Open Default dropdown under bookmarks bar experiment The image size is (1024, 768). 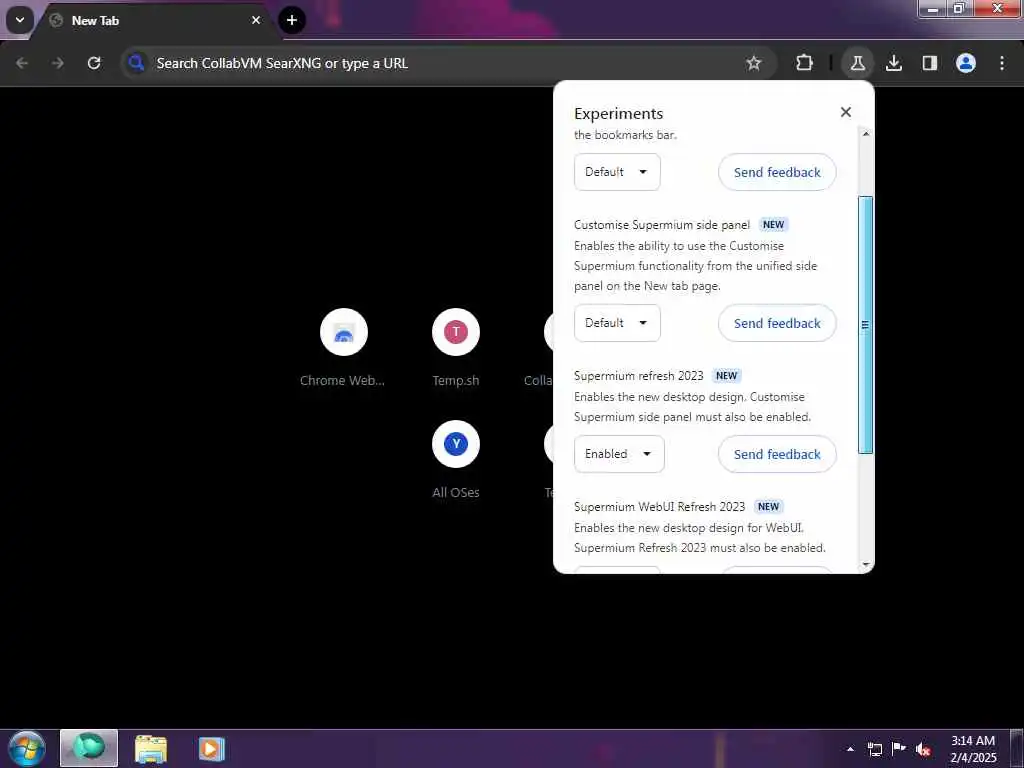click(617, 172)
